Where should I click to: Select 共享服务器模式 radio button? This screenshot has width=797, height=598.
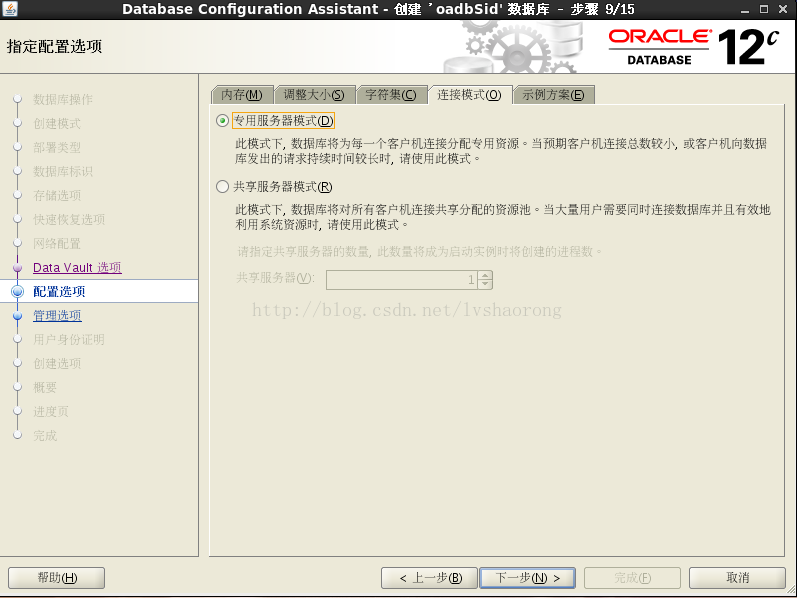click(222, 187)
